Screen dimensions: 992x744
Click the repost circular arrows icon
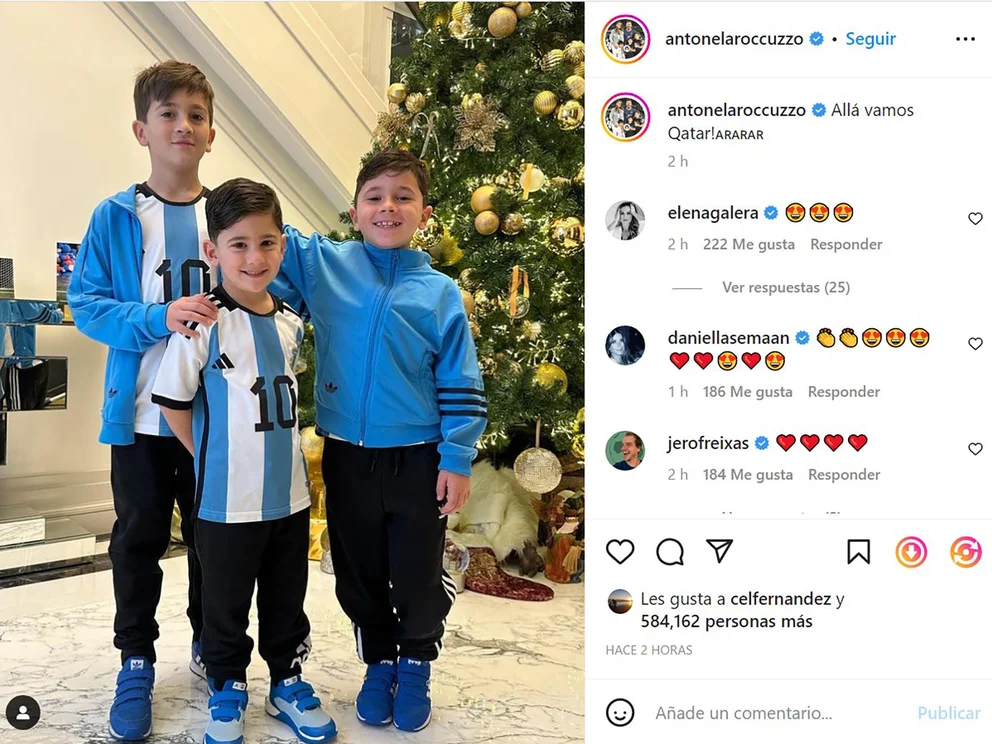pyautogui.click(x=965, y=552)
